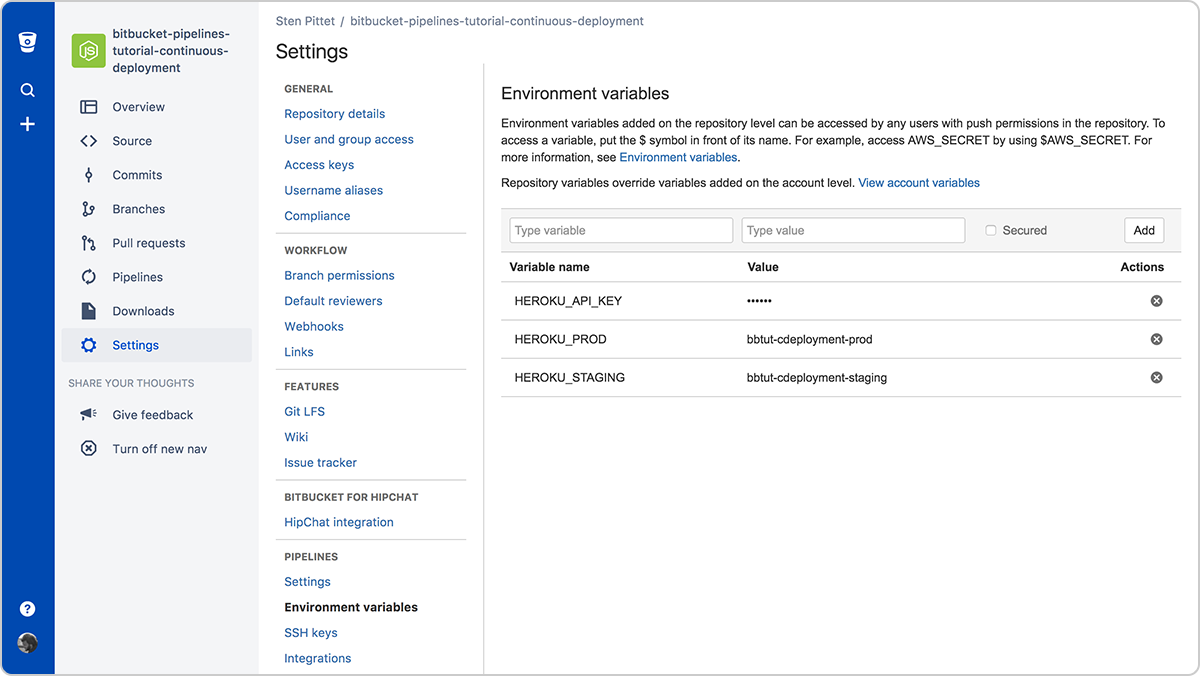Open the Webhooks settings page
1200x676 pixels.
(x=313, y=326)
